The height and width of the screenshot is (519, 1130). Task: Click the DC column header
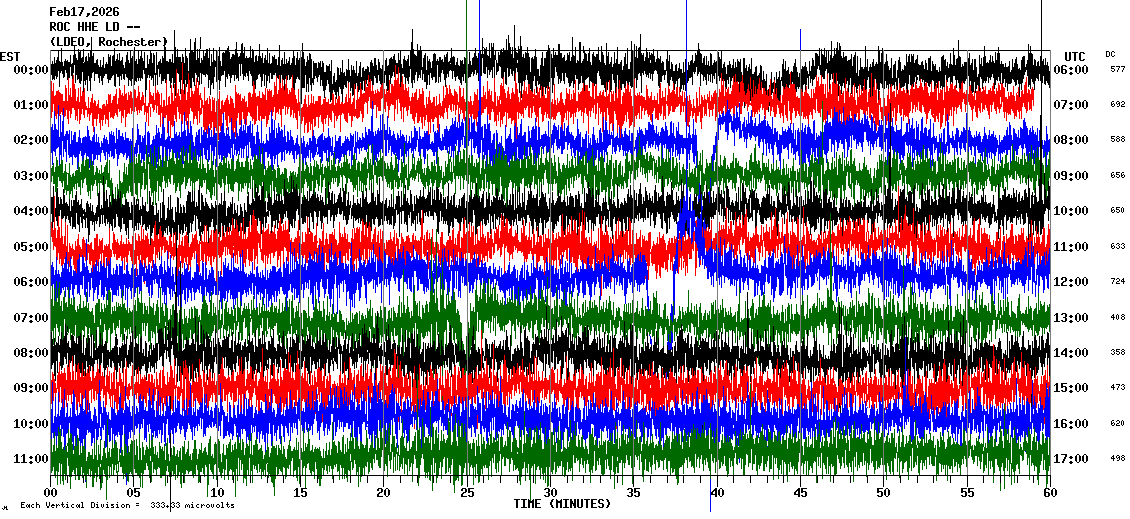[x=1111, y=54]
